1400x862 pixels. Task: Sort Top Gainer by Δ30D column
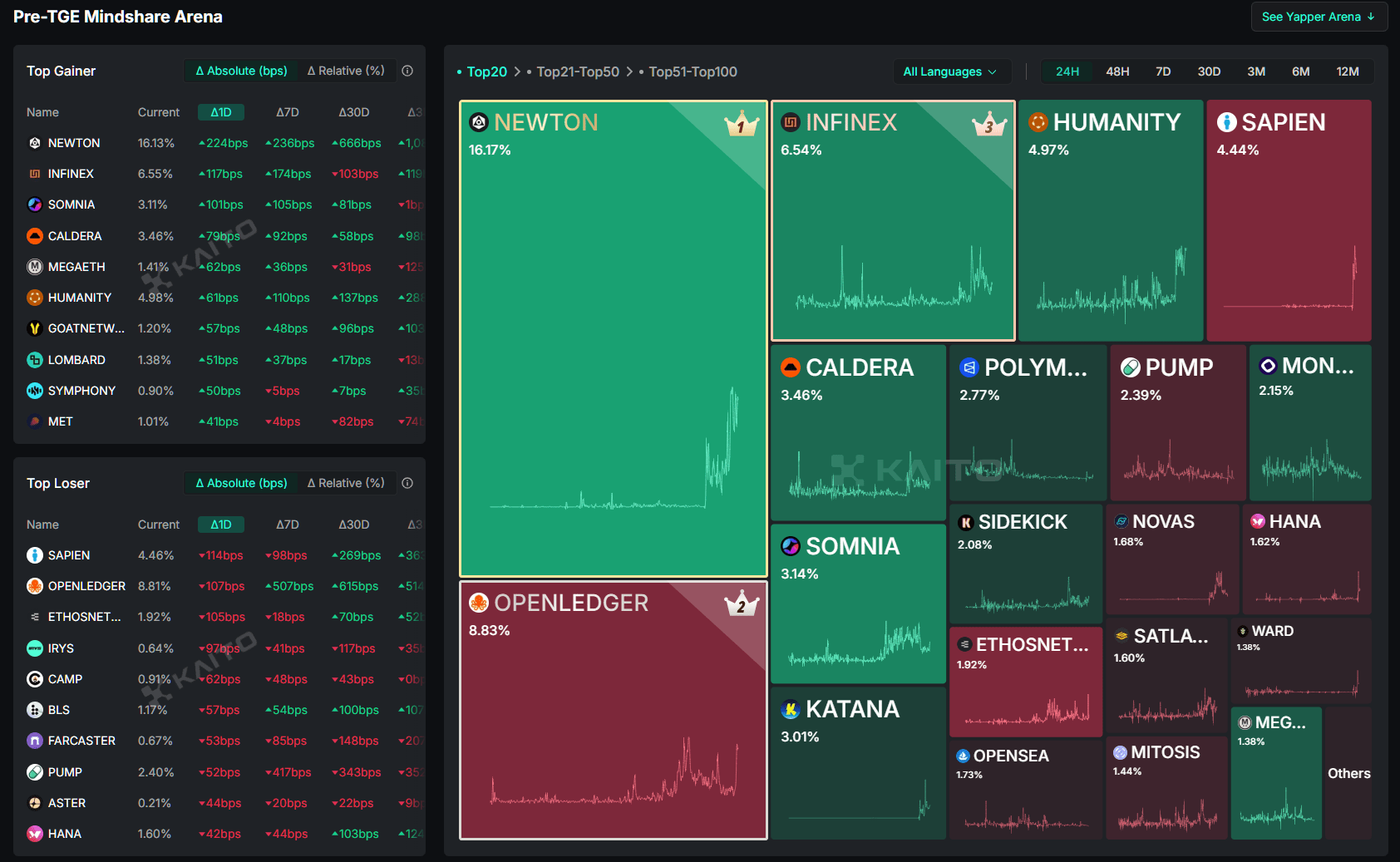(x=354, y=112)
